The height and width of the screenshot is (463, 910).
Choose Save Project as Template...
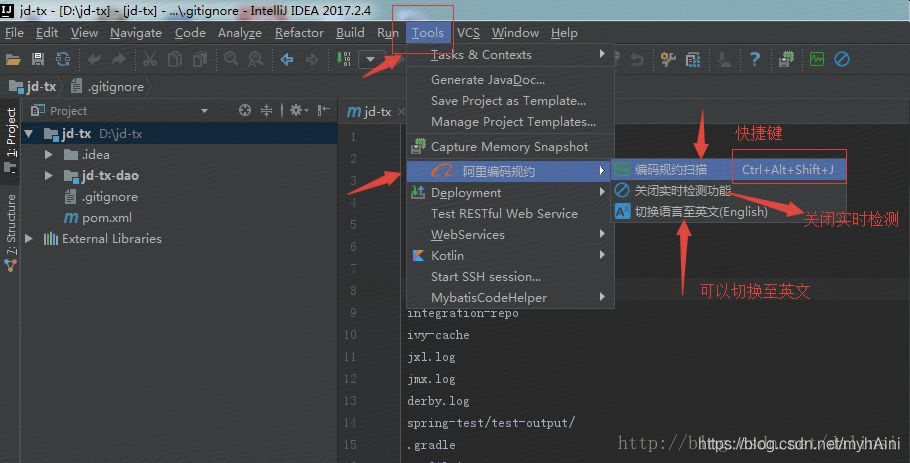(x=510, y=101)
